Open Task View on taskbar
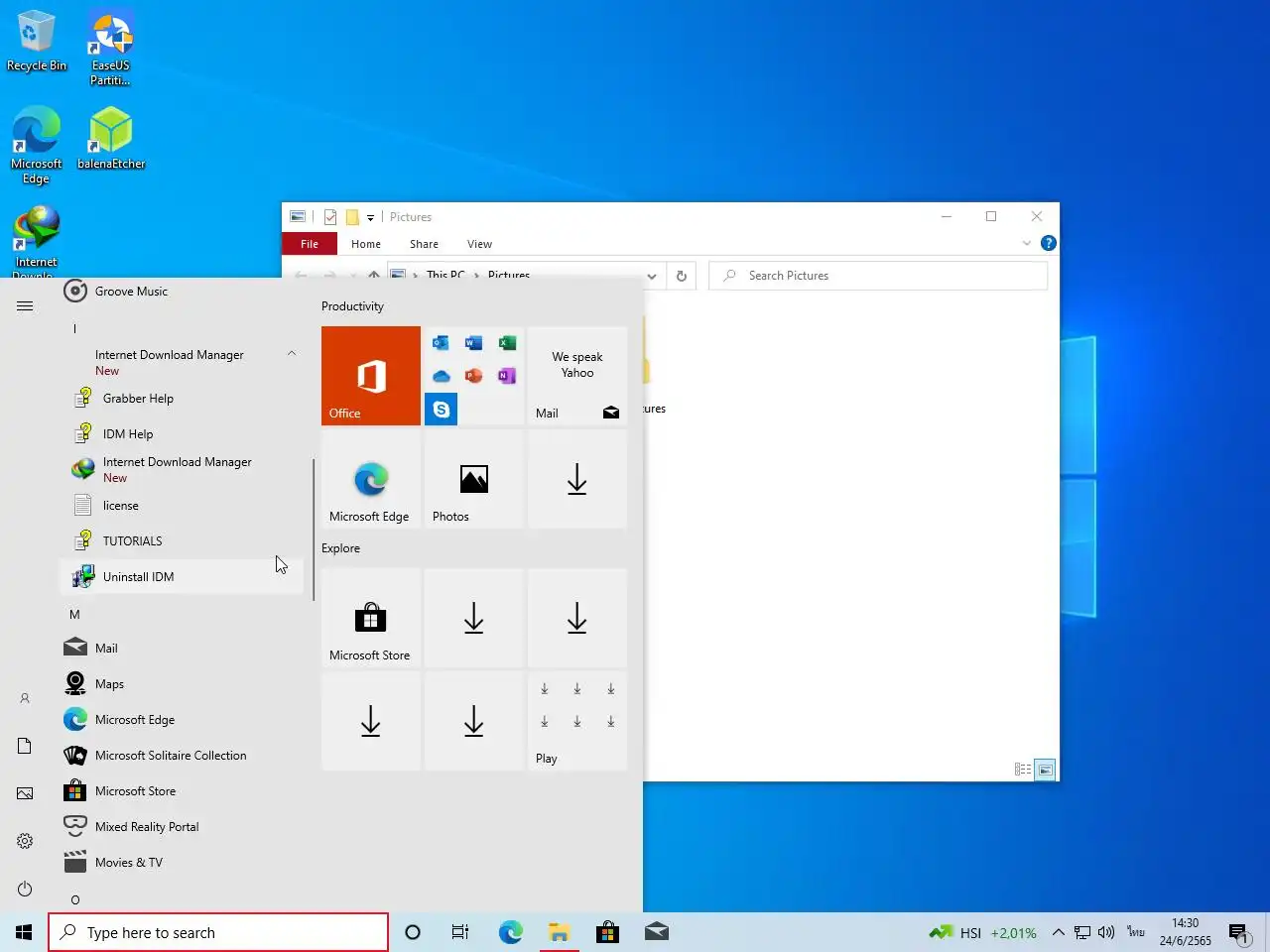This screenshot has width=1270, height=952. 460,932
